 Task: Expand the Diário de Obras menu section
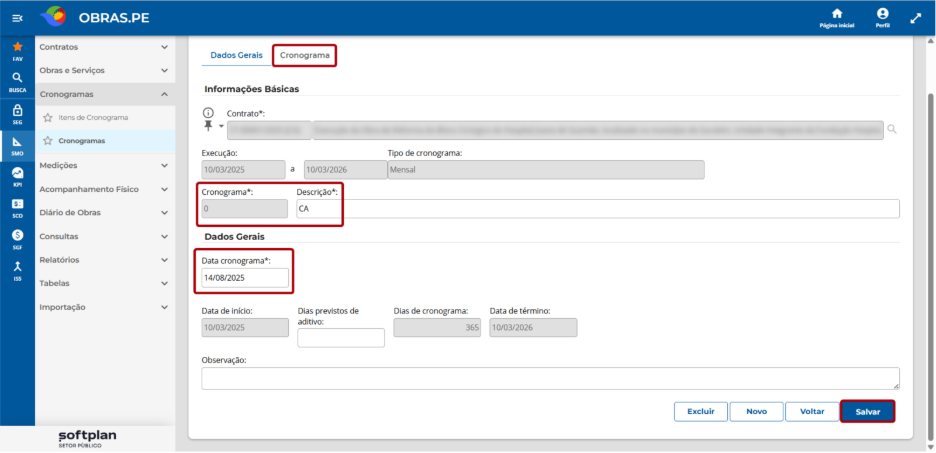click(x=104, y=212)
